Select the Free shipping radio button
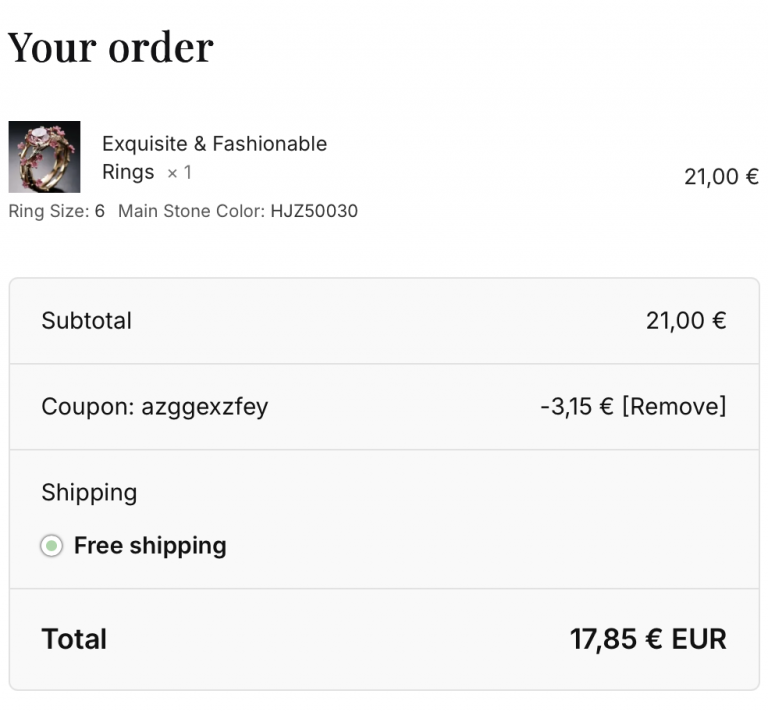768x712 pixels. pos(51,546)
